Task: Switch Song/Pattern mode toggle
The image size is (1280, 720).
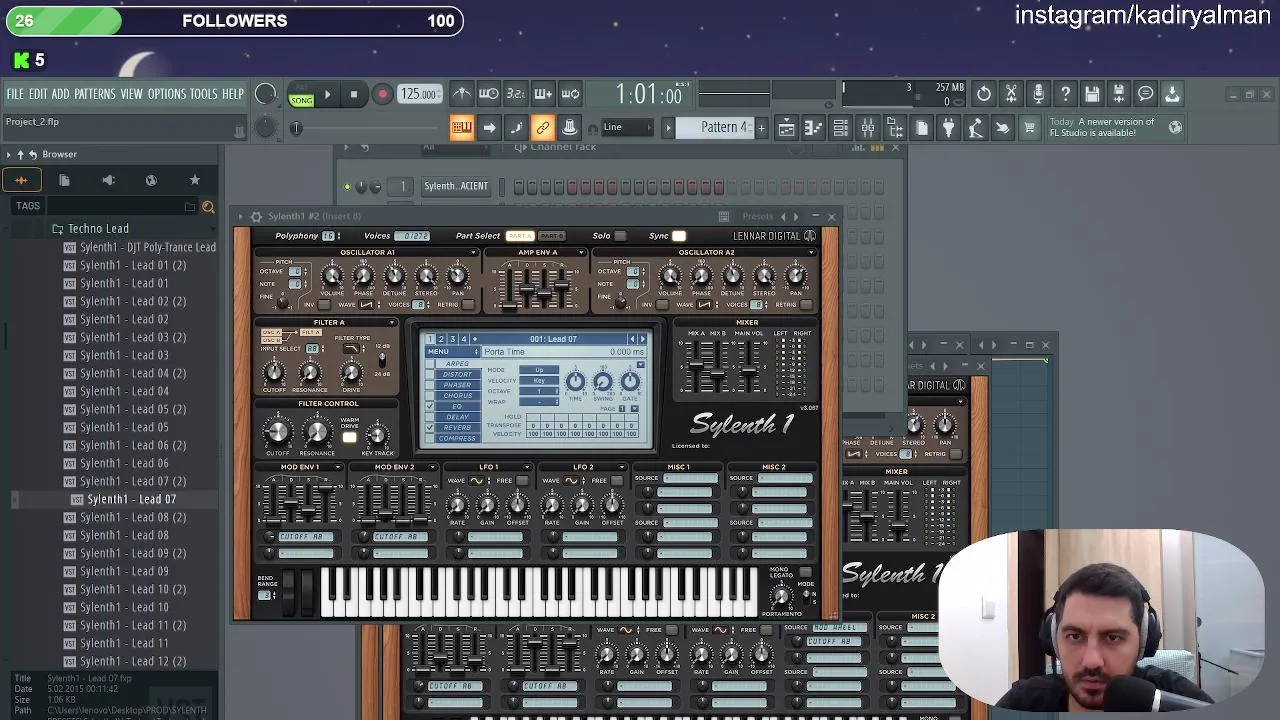Action: coord(301,95)
